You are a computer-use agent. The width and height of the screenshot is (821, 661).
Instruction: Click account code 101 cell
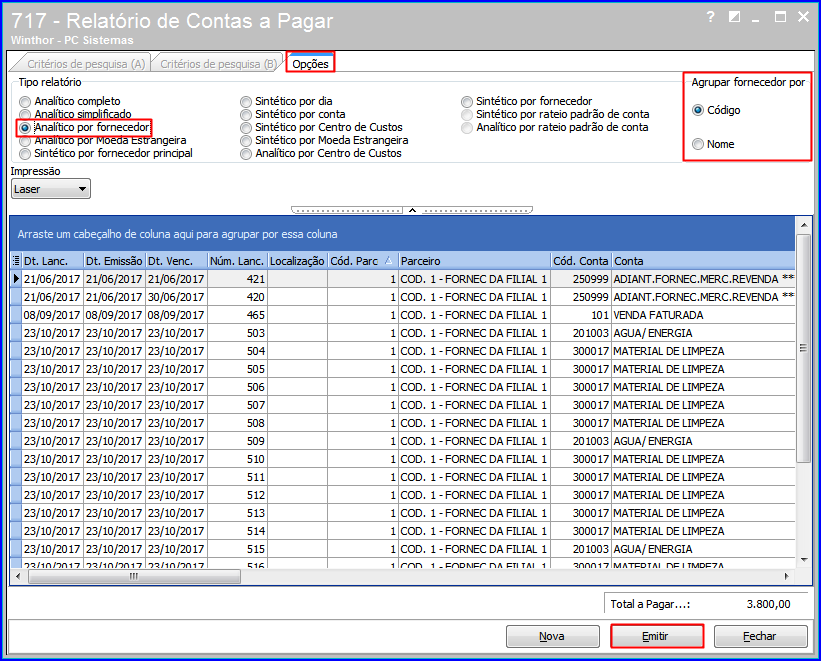(x=581, y=315)
